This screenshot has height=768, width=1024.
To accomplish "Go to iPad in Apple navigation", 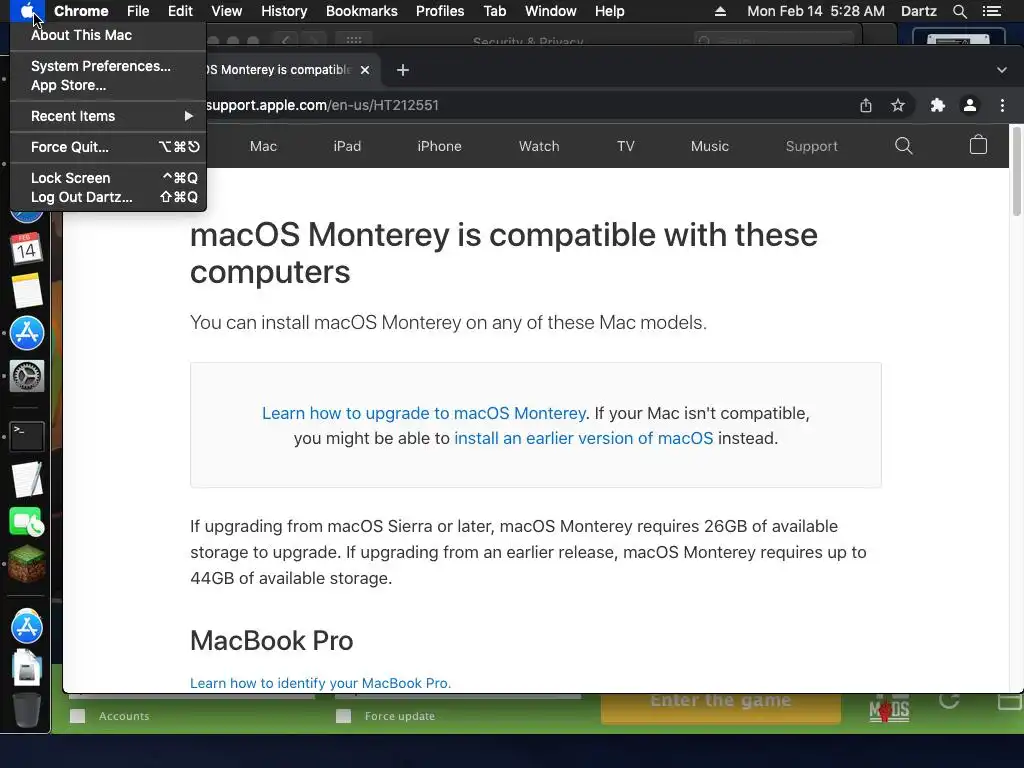I will click(347, 146).
